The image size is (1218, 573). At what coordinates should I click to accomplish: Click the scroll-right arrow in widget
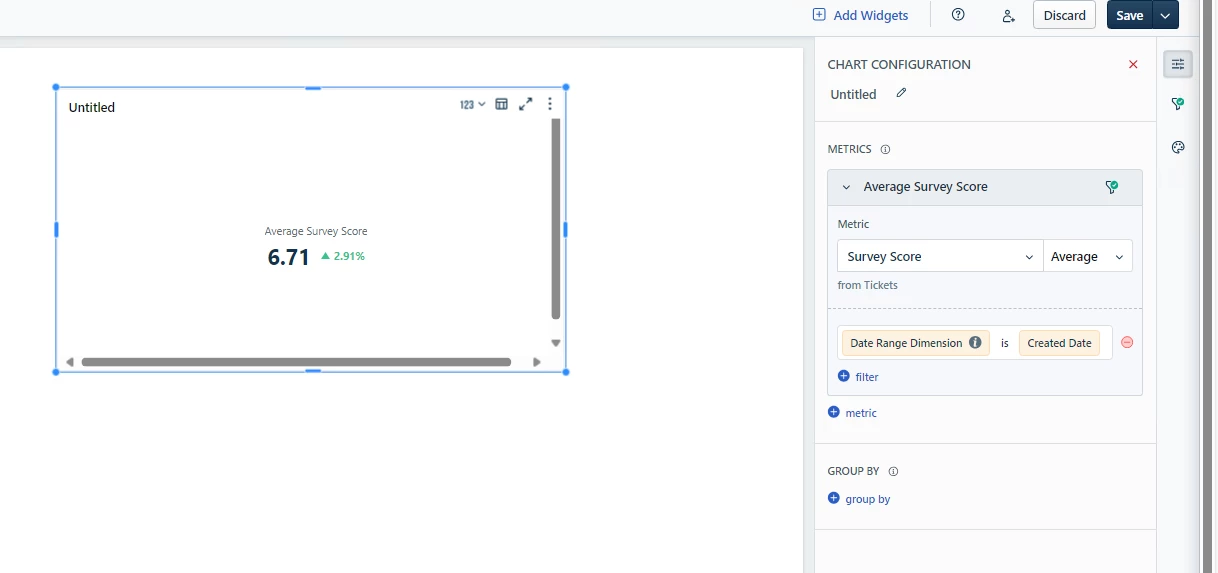537,362
